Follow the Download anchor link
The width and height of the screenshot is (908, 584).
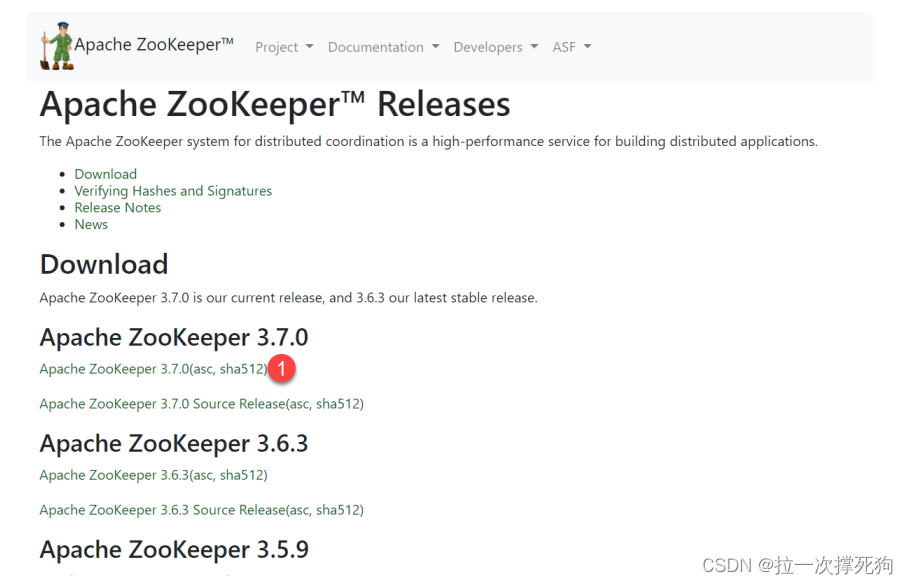click(104, 173)
